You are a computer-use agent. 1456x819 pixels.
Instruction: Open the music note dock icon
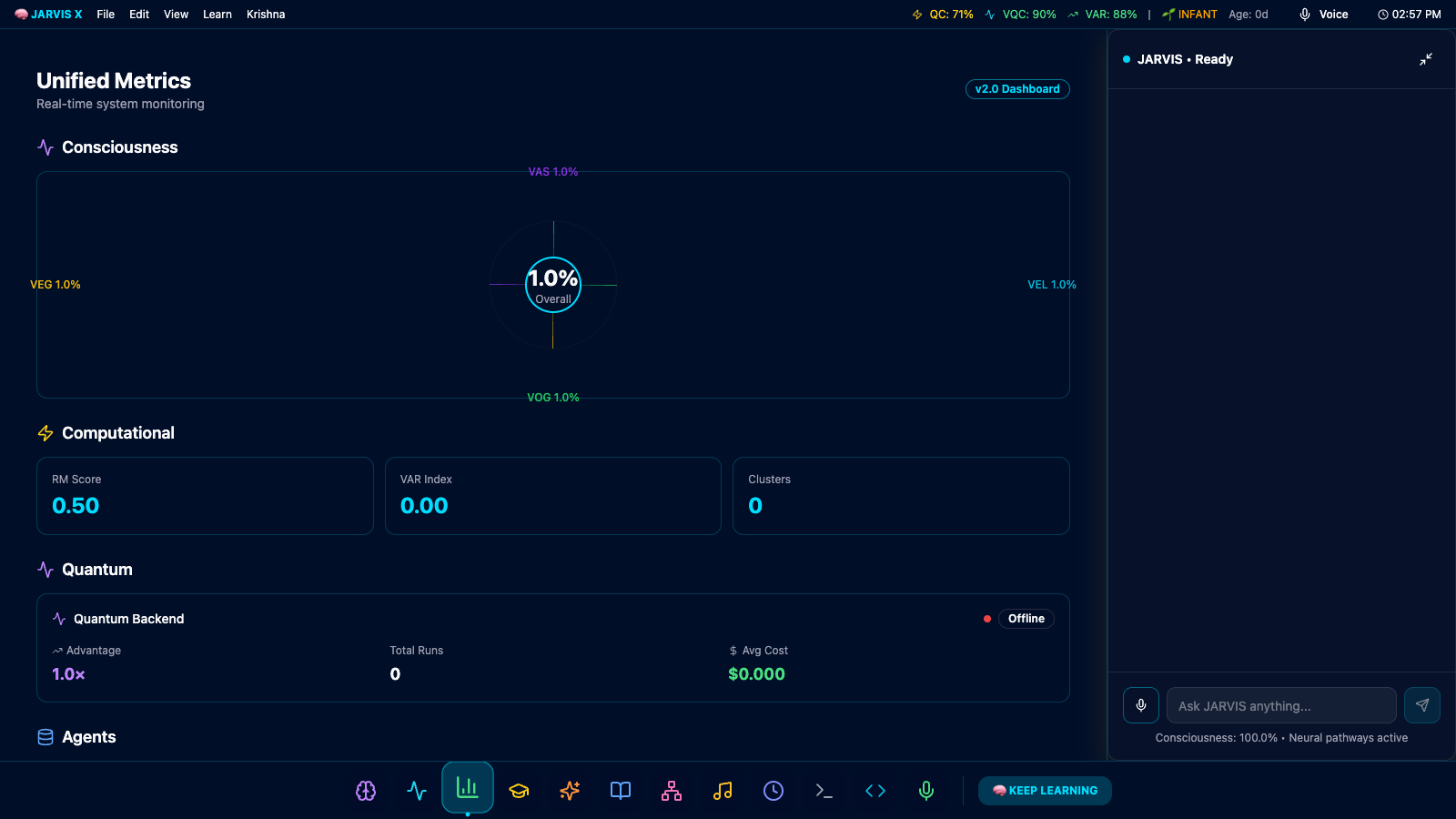tap(723, 791)
